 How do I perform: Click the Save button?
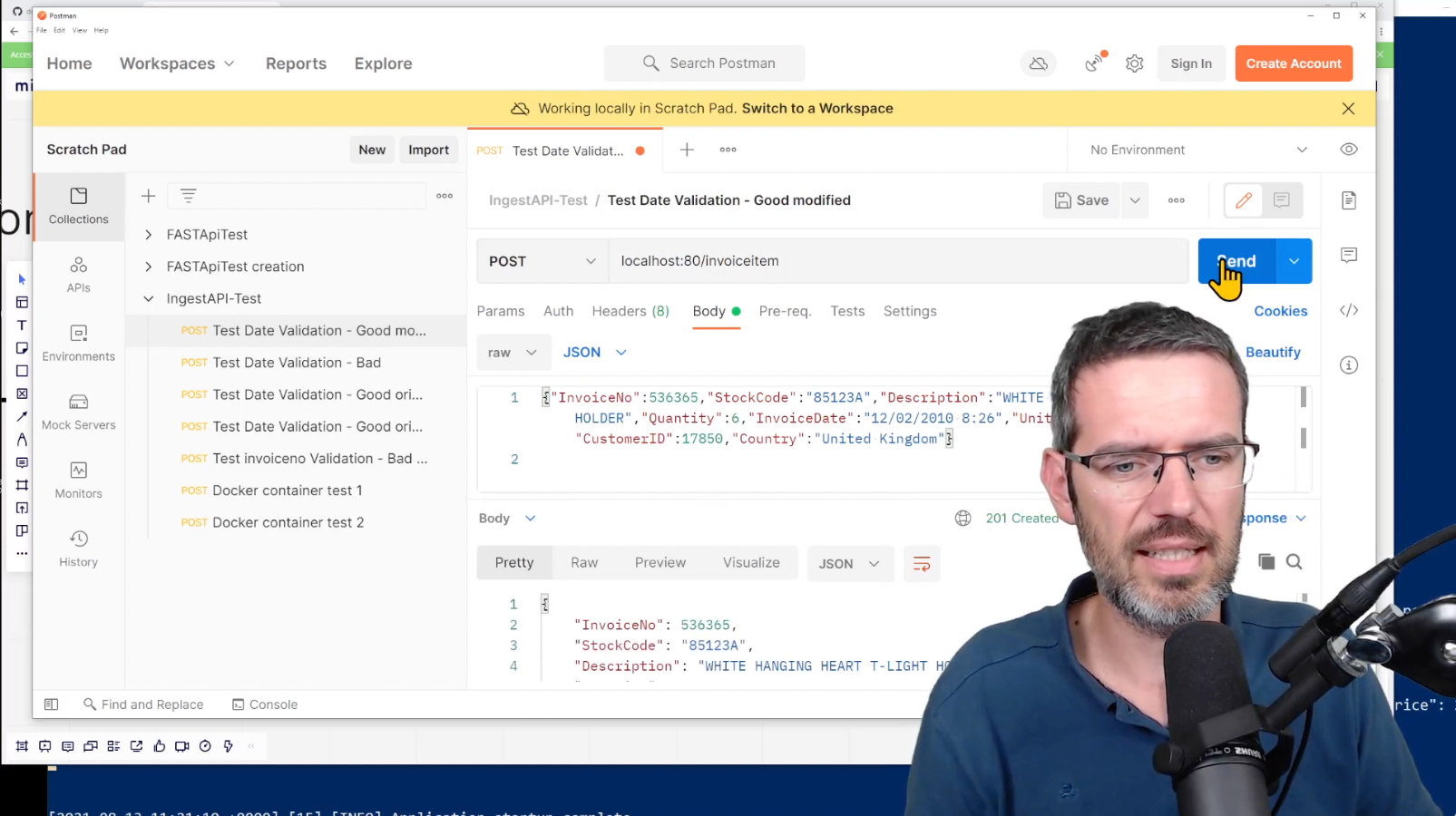(x=1081, y=200)
